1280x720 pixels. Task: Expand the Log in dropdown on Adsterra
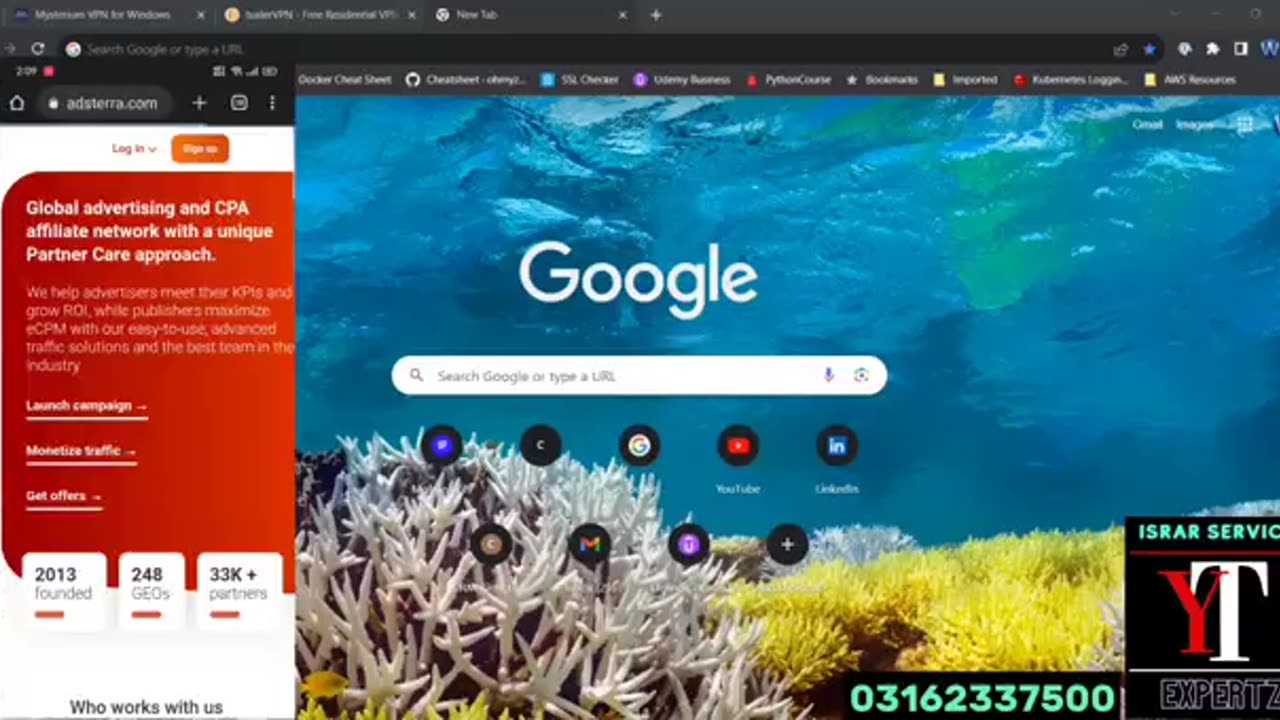(134, 149)
